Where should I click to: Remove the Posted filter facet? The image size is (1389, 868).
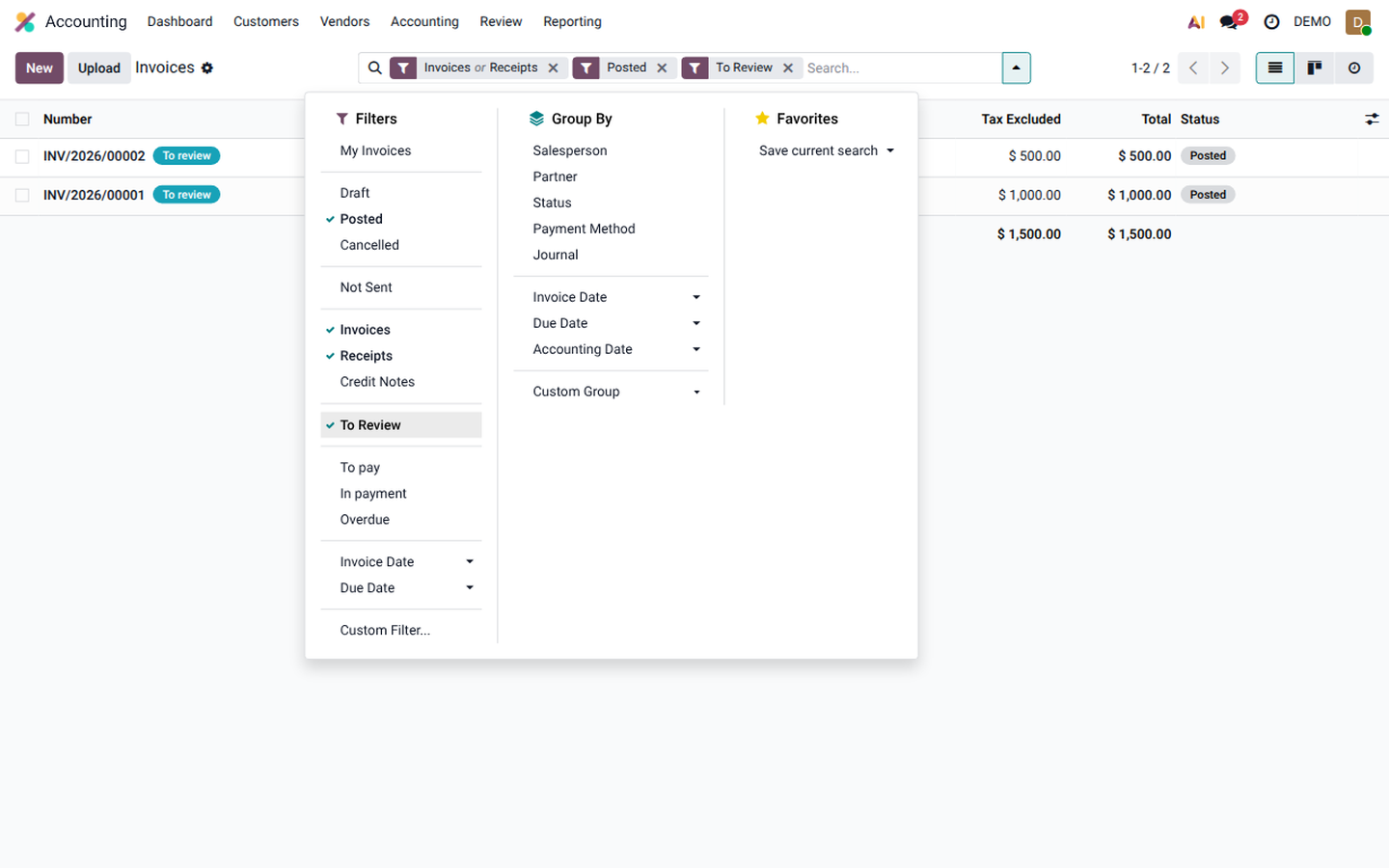coord(662,68)
